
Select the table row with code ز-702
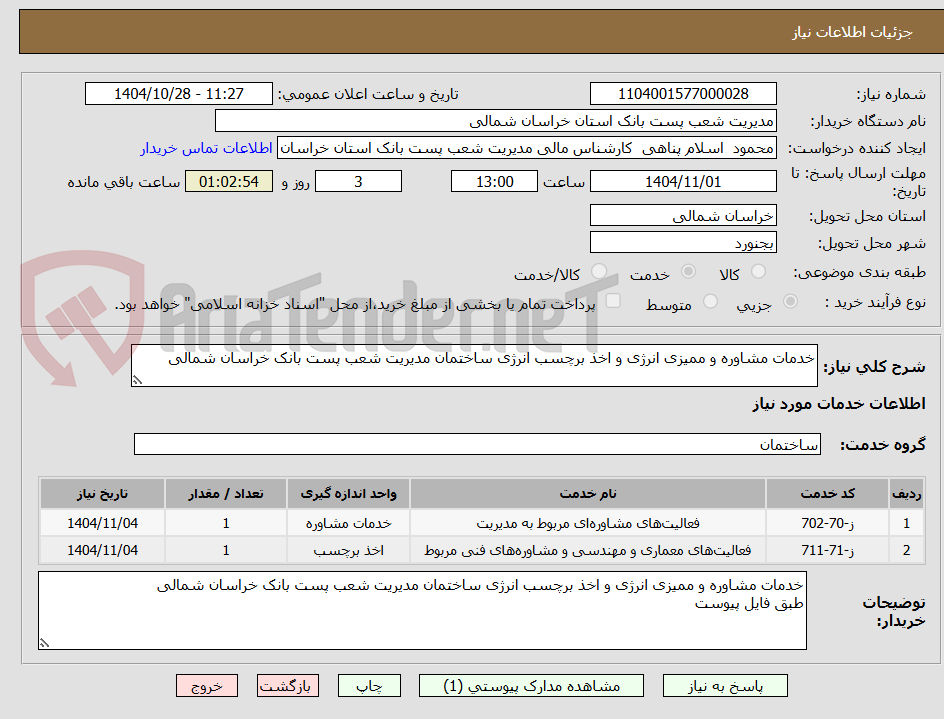450,522
